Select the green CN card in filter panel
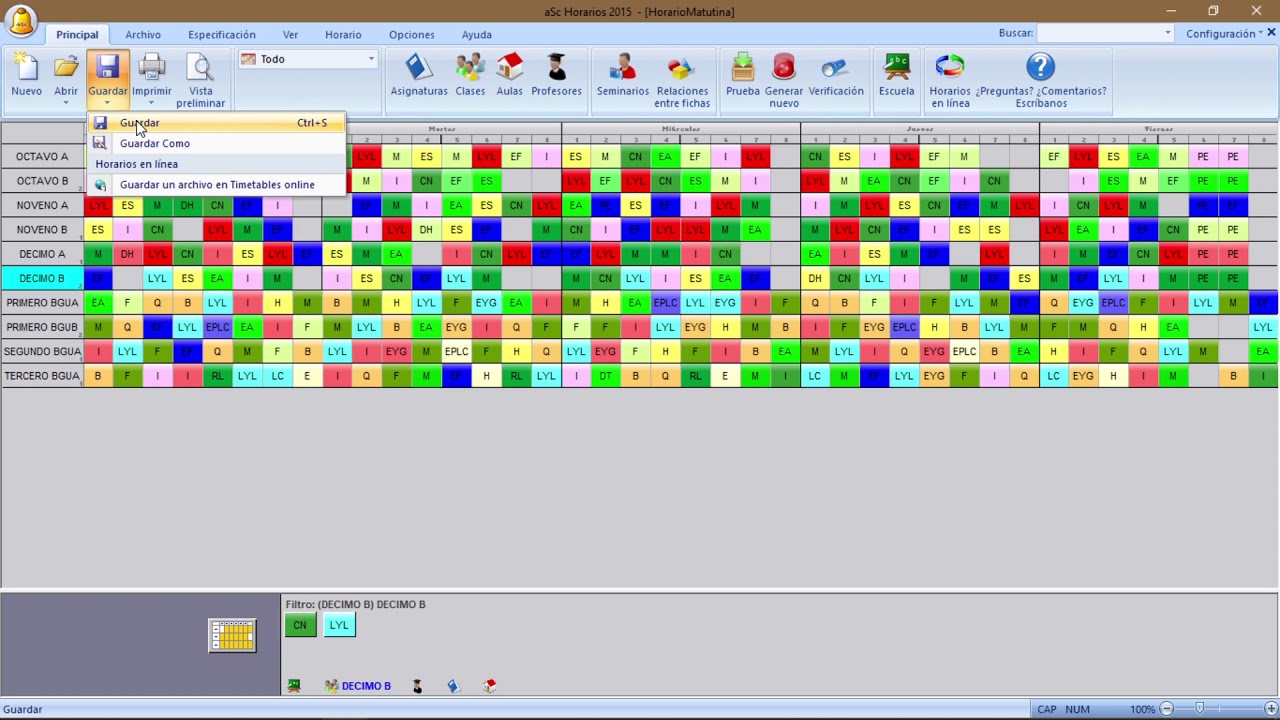 (x=300, y=625)
